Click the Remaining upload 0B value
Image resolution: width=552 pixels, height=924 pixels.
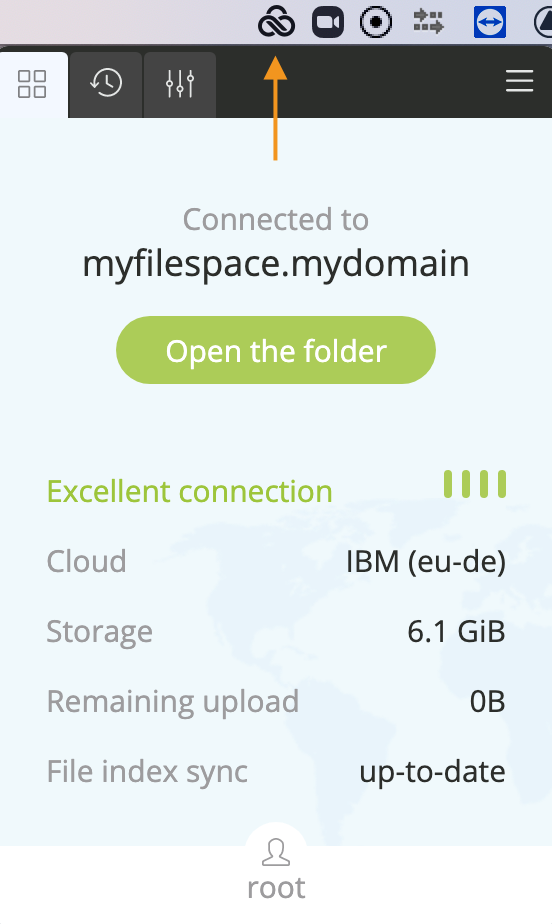[x=487, y=701]
